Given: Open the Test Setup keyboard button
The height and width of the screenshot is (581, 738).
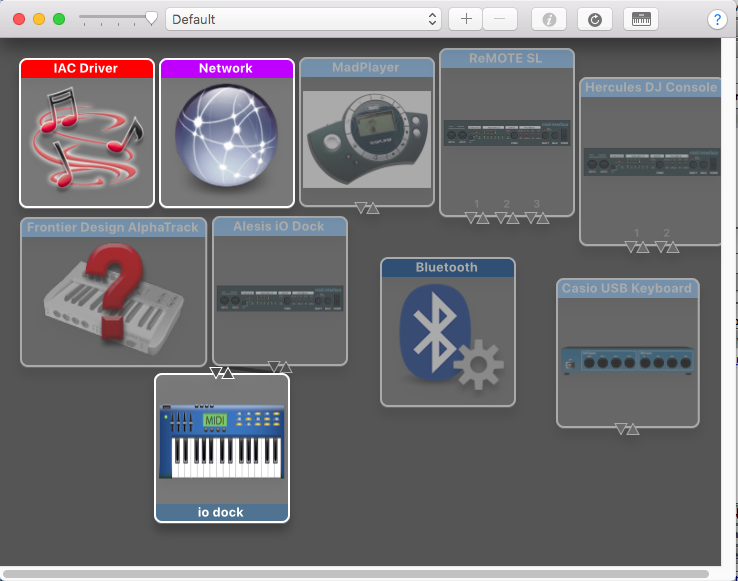Looking at the screenshot, I should pos(641,19).
